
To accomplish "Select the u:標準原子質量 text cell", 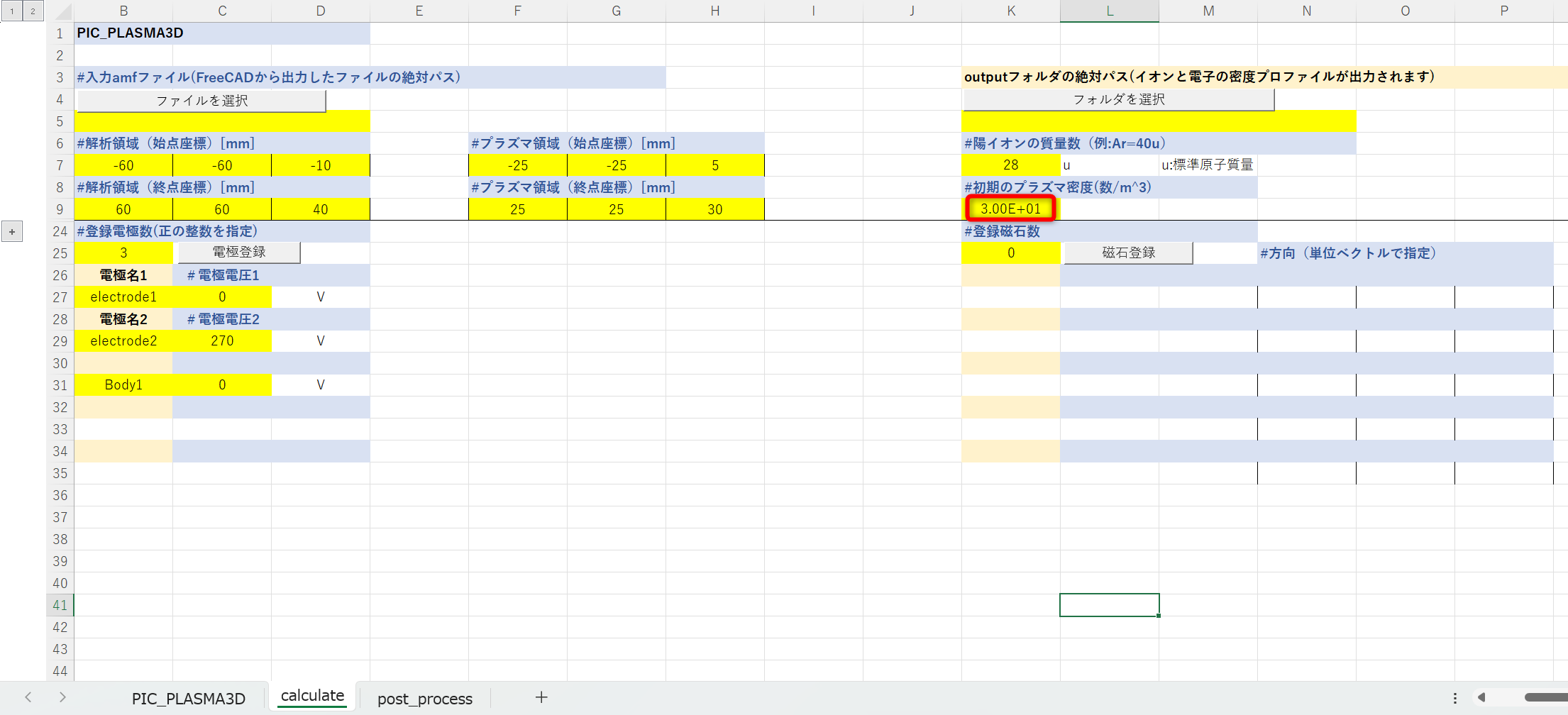I will (x=1208, y=165).
